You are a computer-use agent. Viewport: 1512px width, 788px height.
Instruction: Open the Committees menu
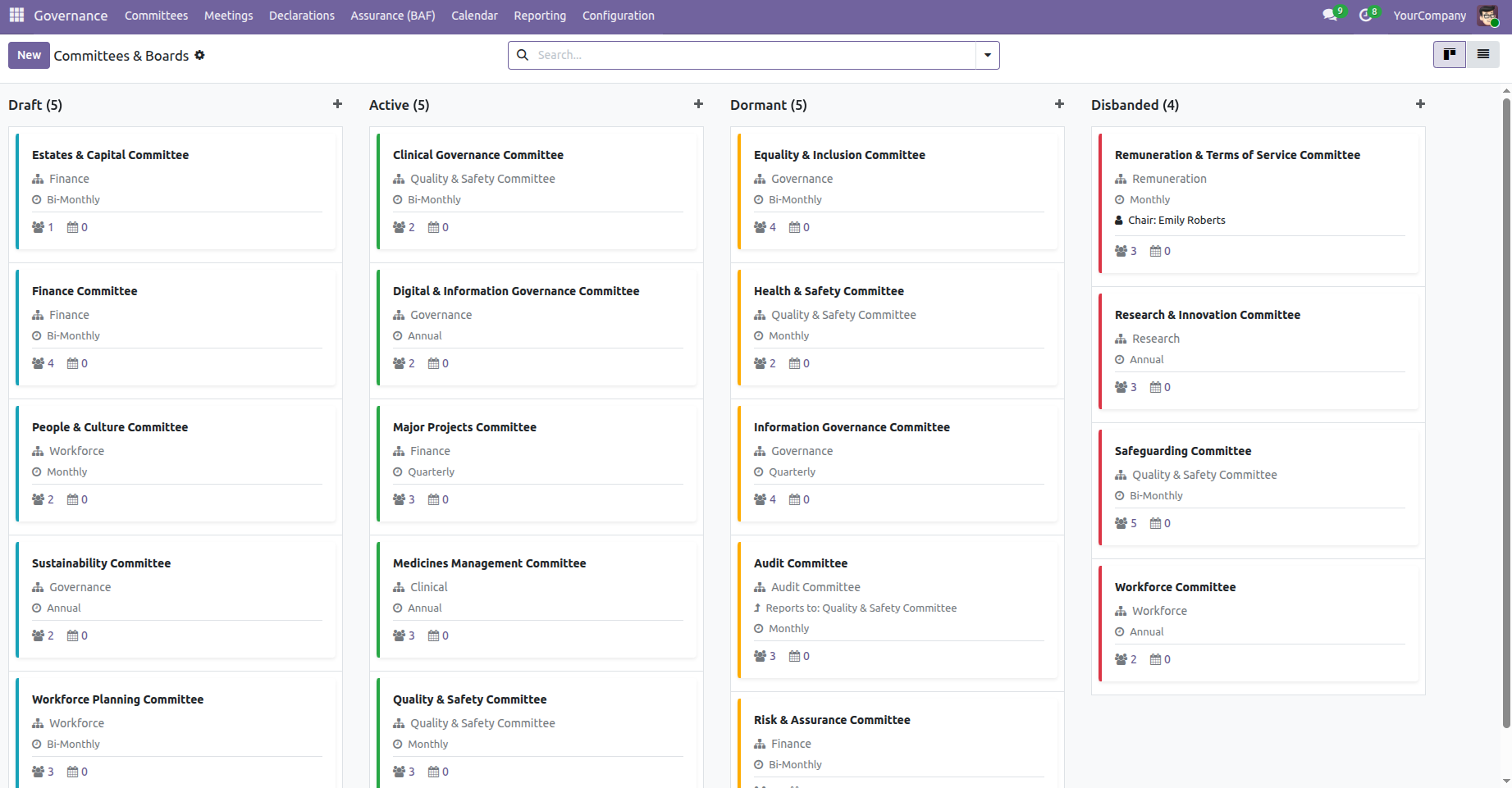click(x=156, y=16)
